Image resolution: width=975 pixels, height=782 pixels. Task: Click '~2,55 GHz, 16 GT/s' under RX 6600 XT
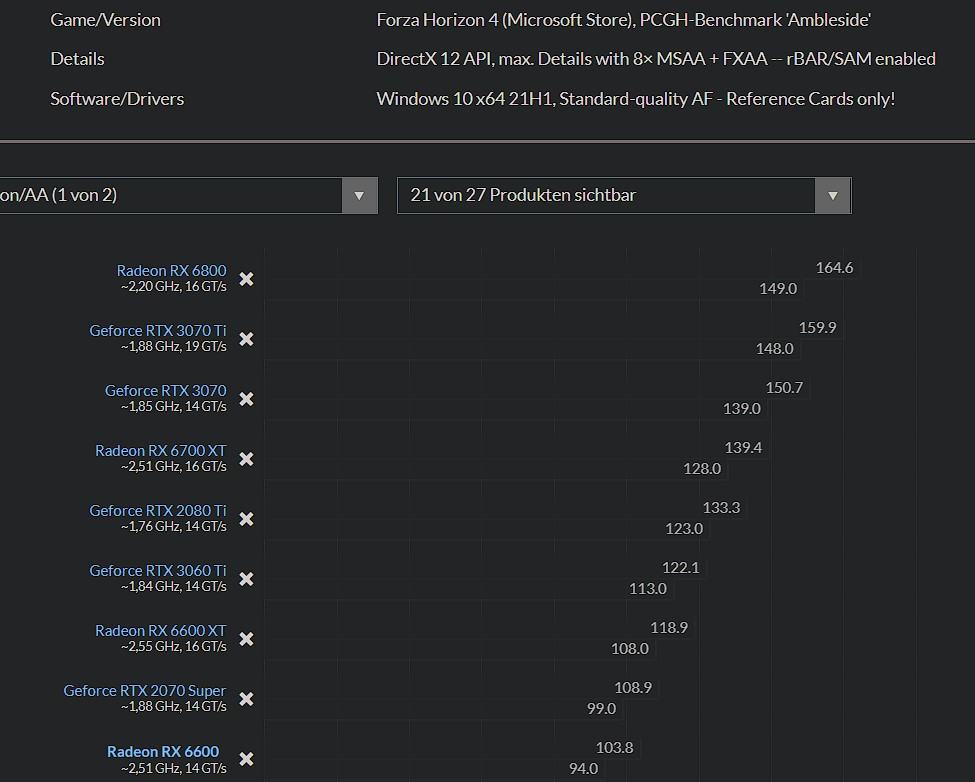click(x=173, y=646)
